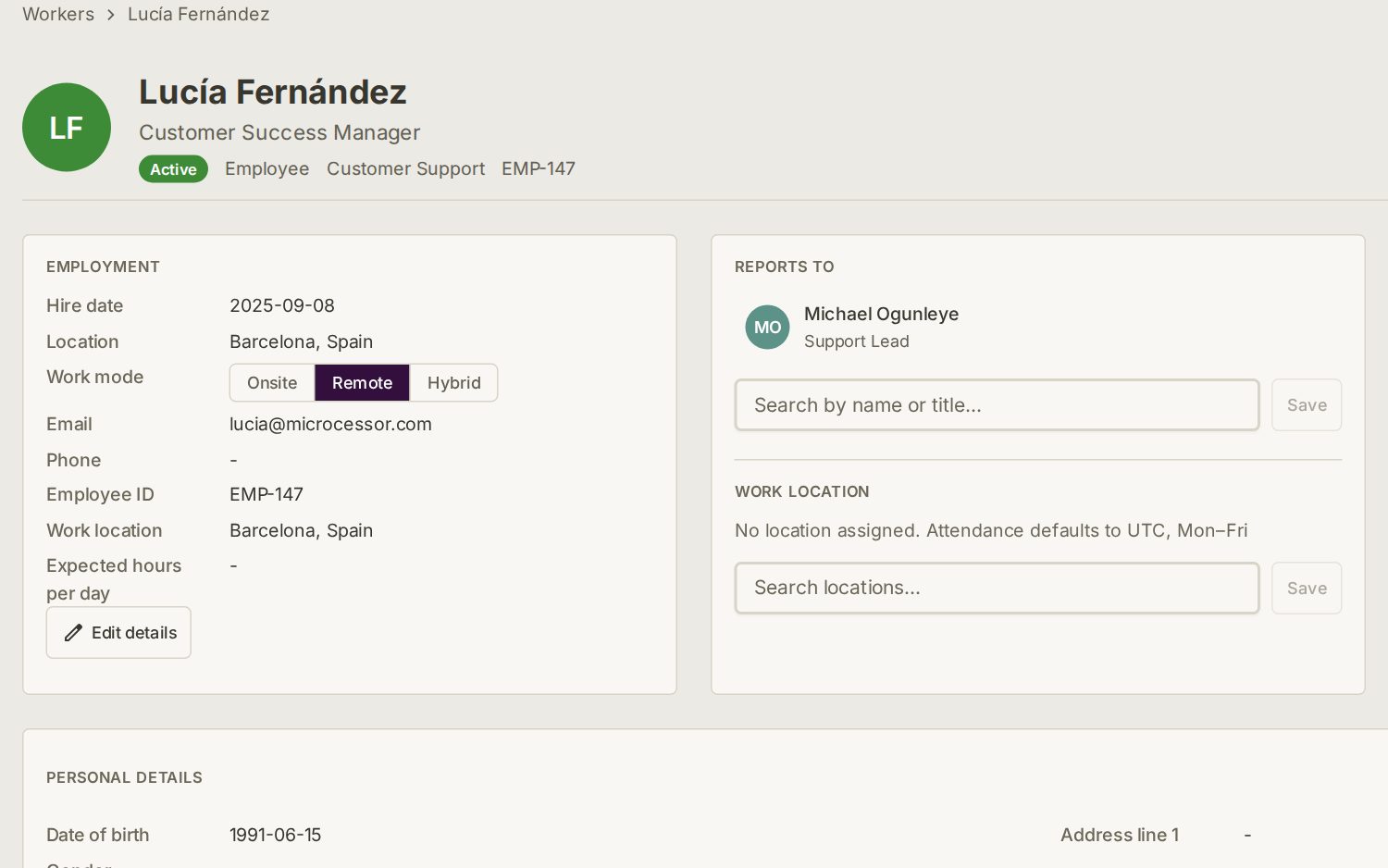
Task: Click the Expected hours per day label
Action: 114,580
